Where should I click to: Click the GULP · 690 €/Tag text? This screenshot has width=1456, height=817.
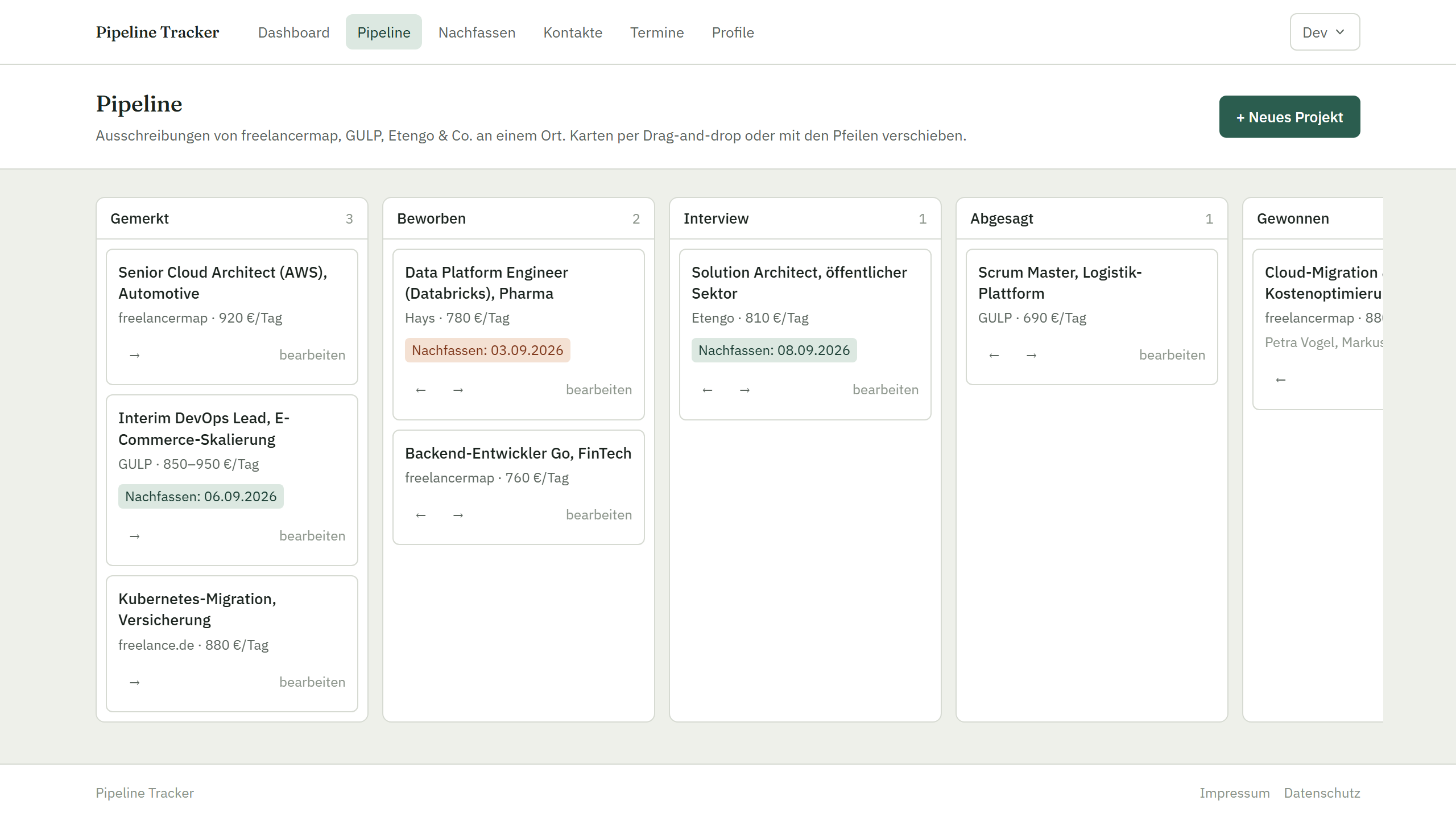(1032, 318)
